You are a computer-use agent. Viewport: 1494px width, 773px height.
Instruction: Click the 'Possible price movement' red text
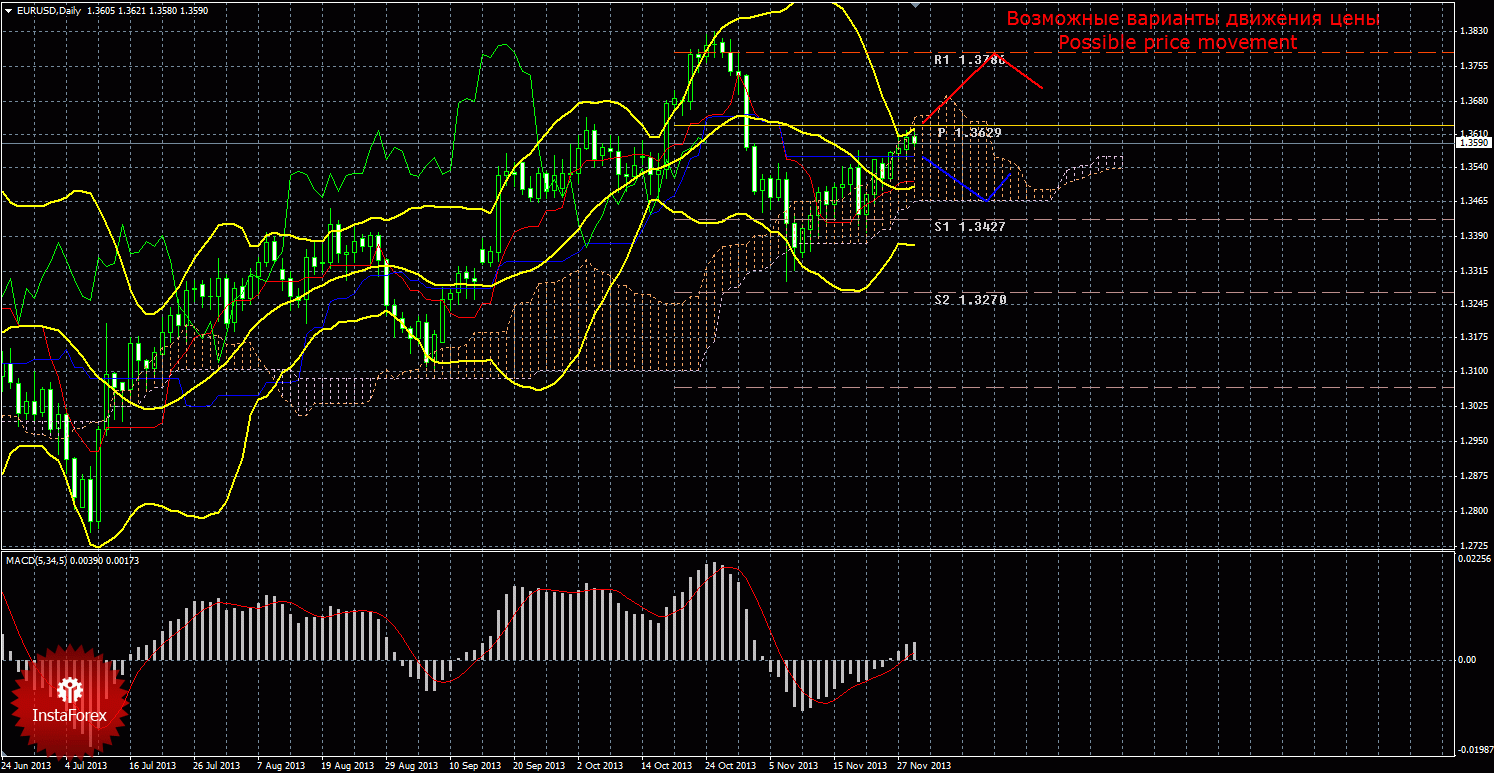click(1177, 43)
